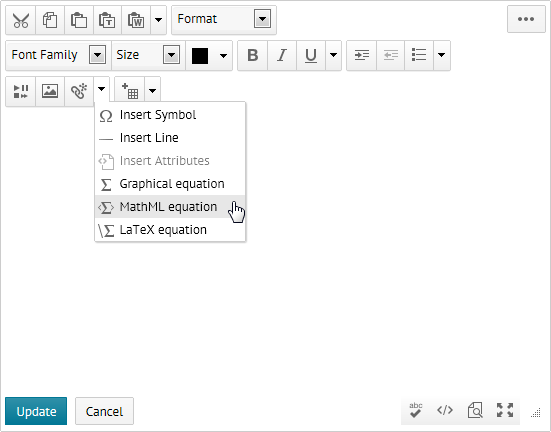The width and height of the screenshot is (551, 432).
Task: Open the Font Family dropdown
Action: 58,55
